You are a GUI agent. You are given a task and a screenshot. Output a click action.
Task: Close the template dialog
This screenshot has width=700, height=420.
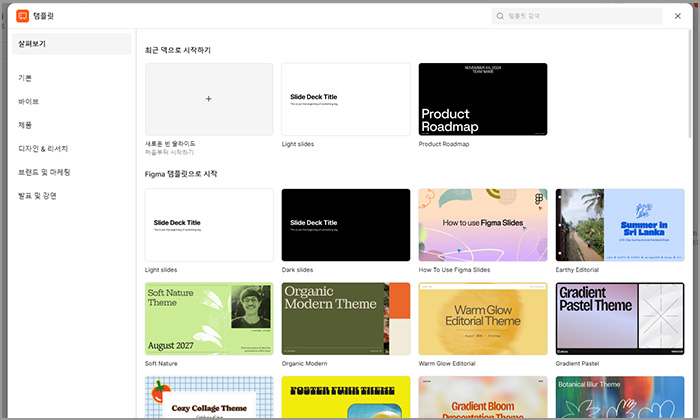678,16
